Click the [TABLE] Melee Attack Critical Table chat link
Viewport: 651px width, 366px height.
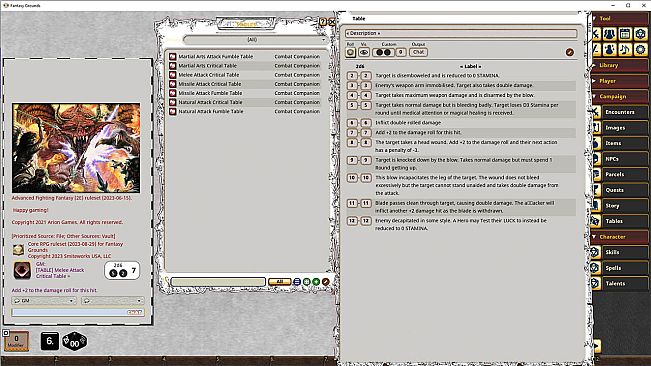coord(60,273)
